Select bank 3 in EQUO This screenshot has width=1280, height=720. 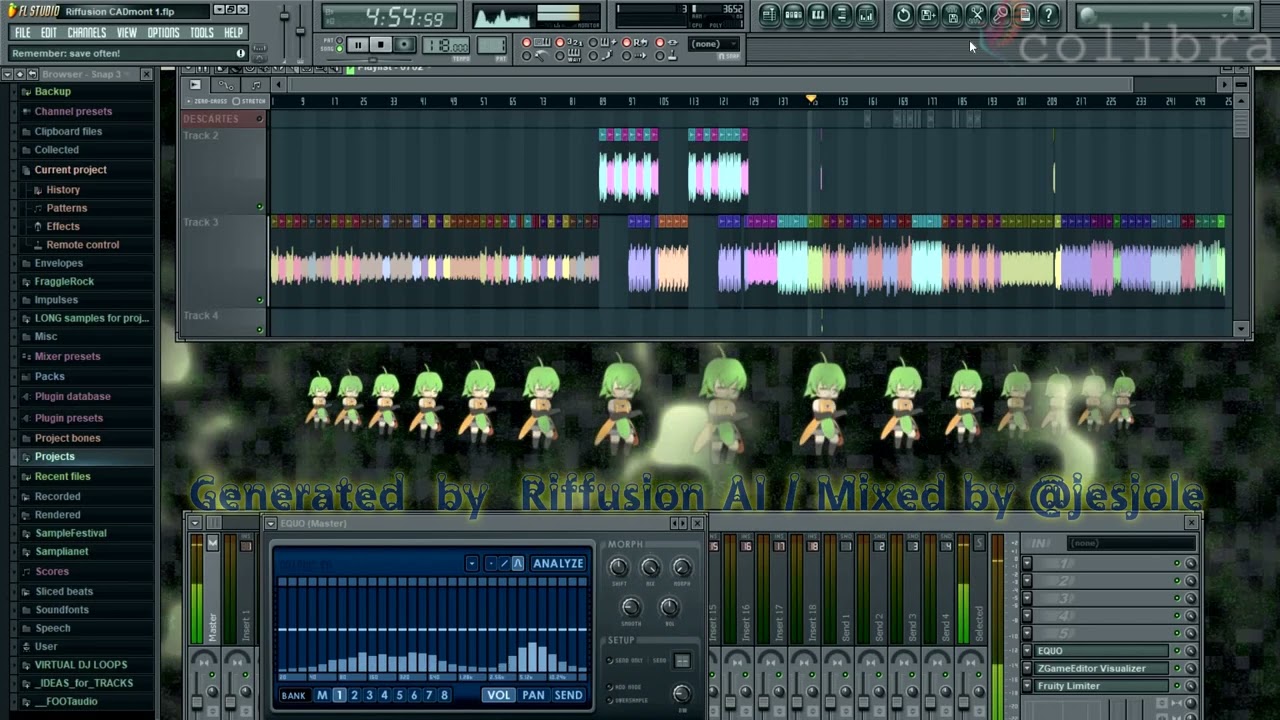pos(369,695)
